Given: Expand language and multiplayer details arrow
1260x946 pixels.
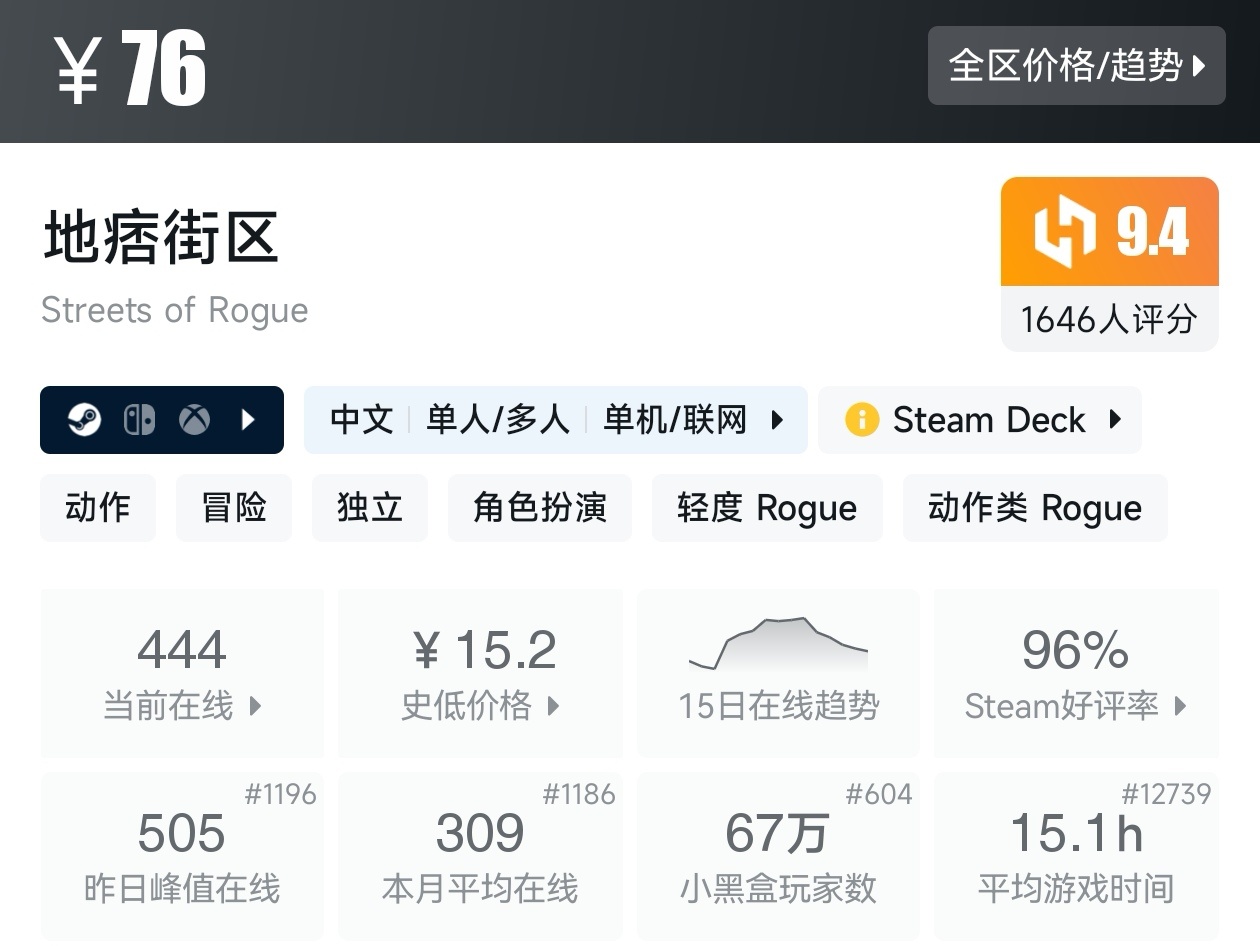Looking at the screenshot, I should pyautogui.click(x=777, y=420).
